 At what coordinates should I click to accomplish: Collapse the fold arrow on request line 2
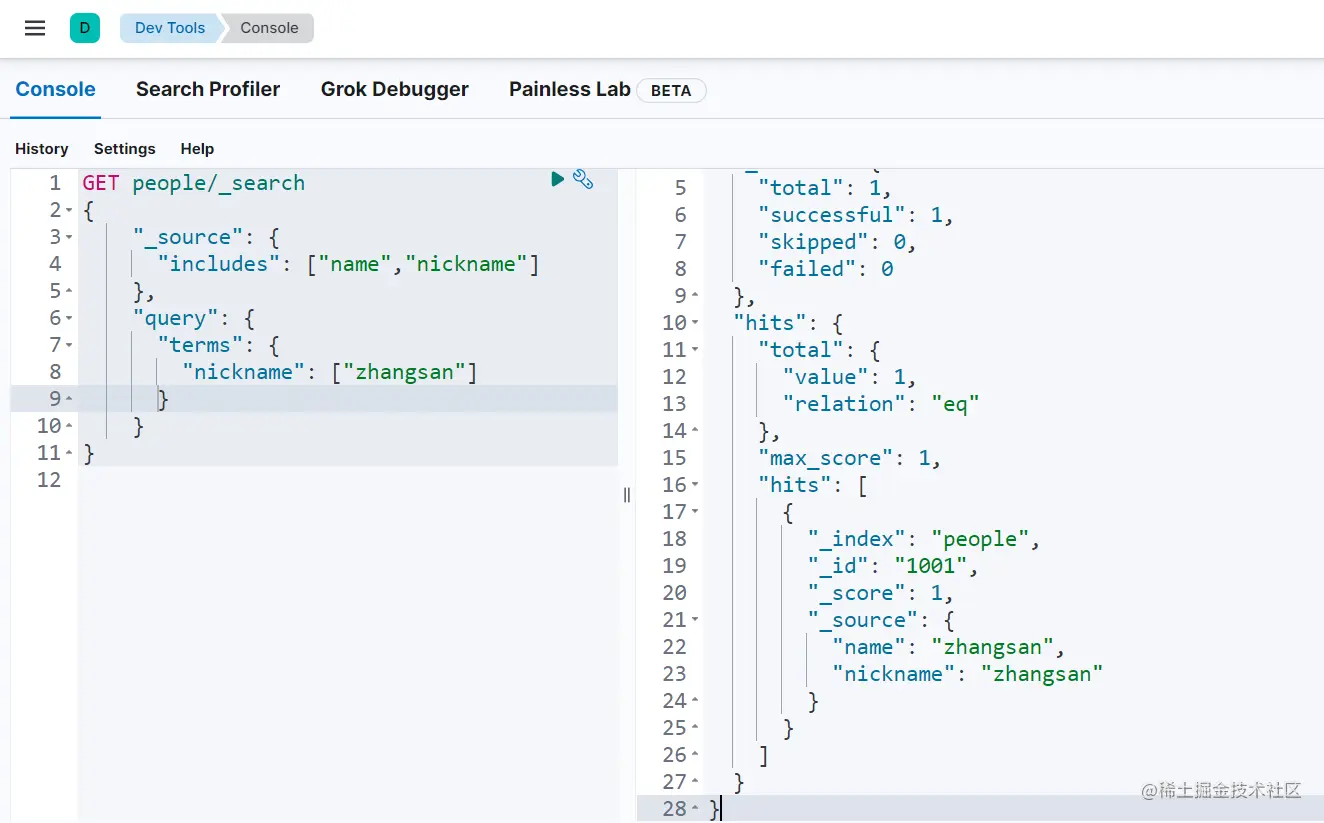point(69,211)
